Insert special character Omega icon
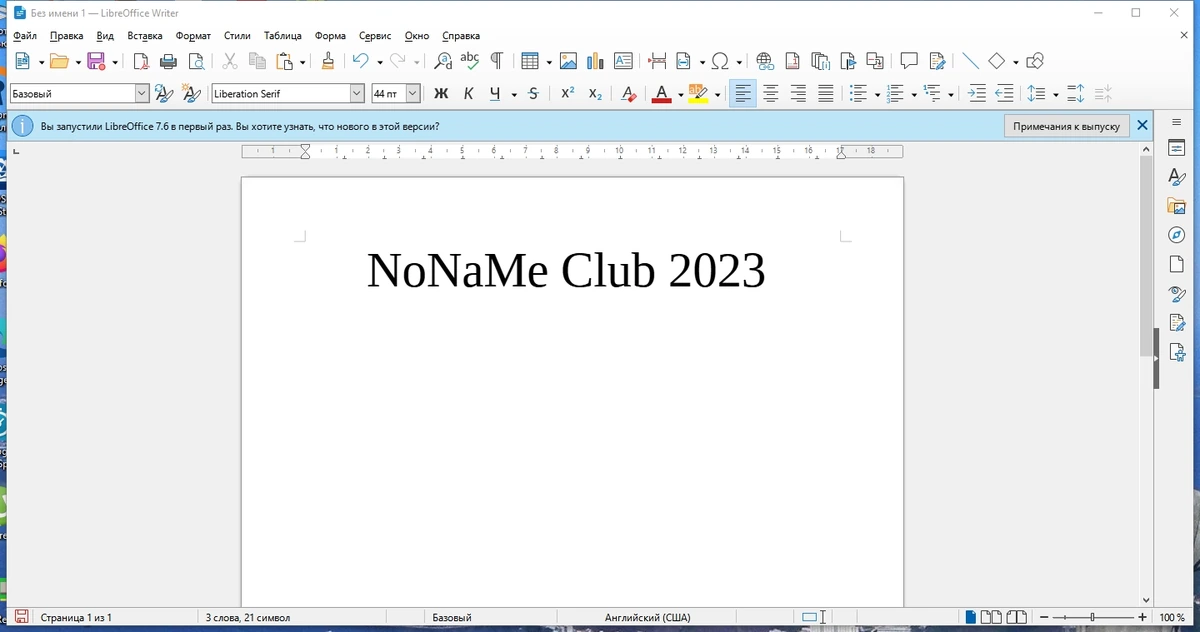 (719, 61)
